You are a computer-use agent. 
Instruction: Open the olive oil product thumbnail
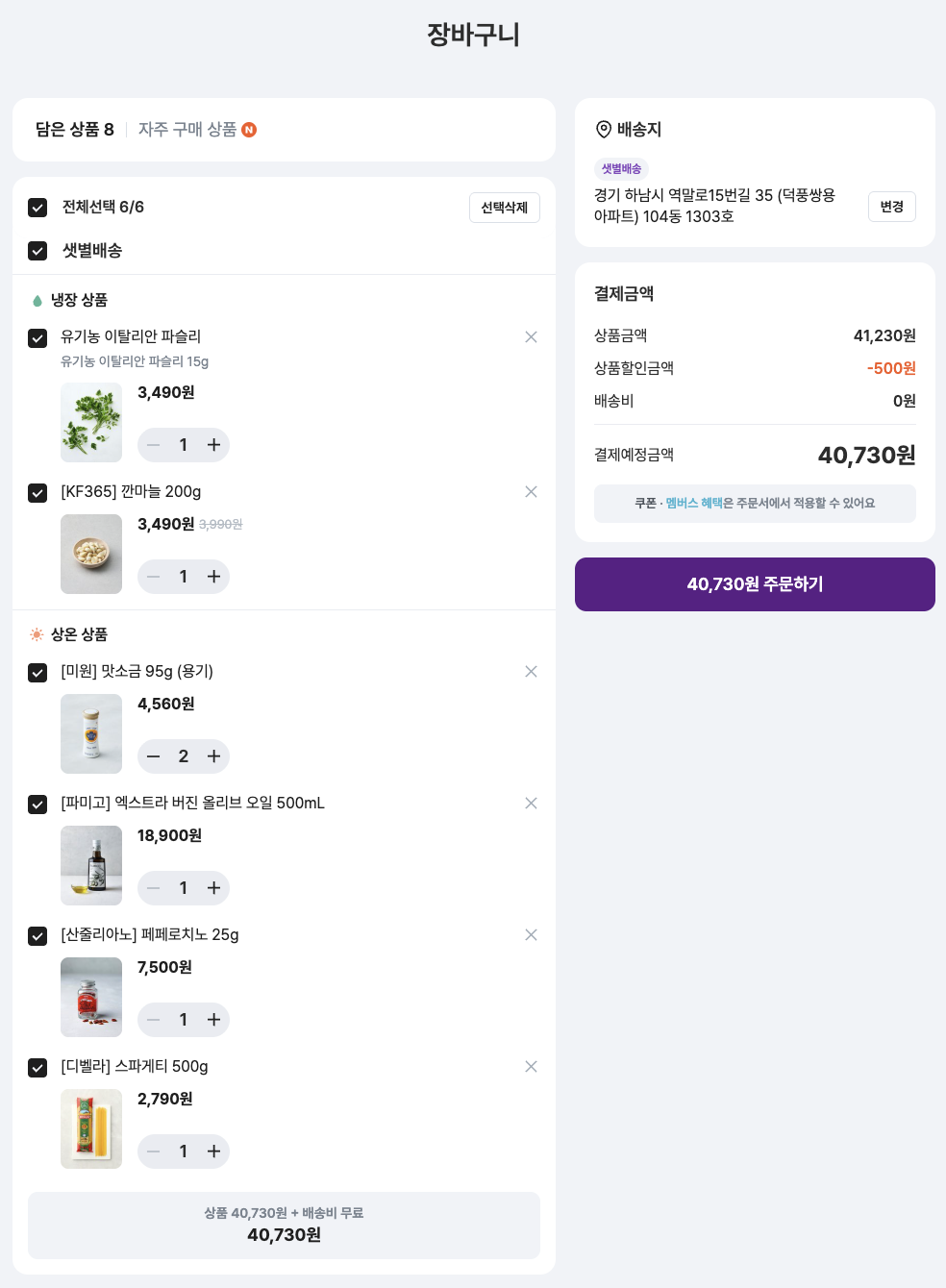point(91,865)
